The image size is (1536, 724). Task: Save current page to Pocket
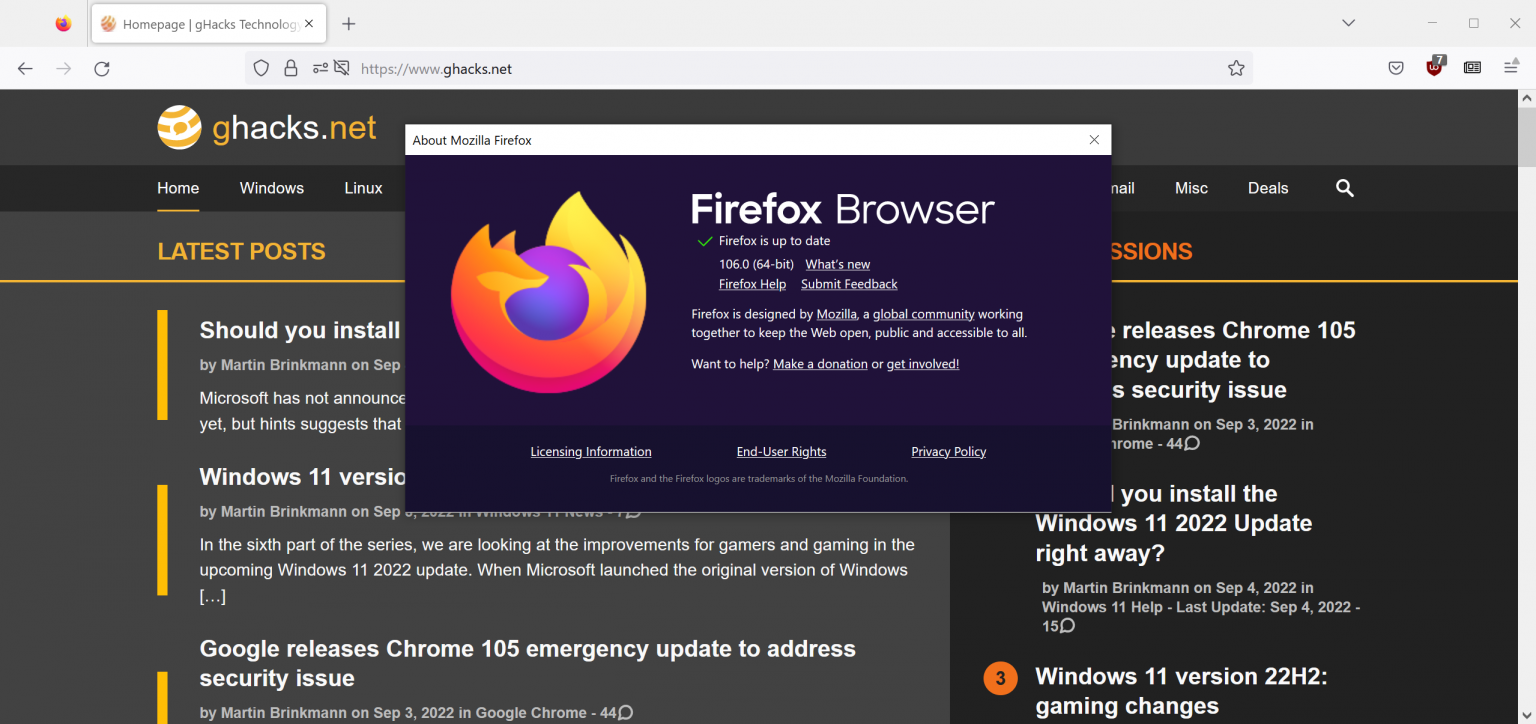point(1396,68)
